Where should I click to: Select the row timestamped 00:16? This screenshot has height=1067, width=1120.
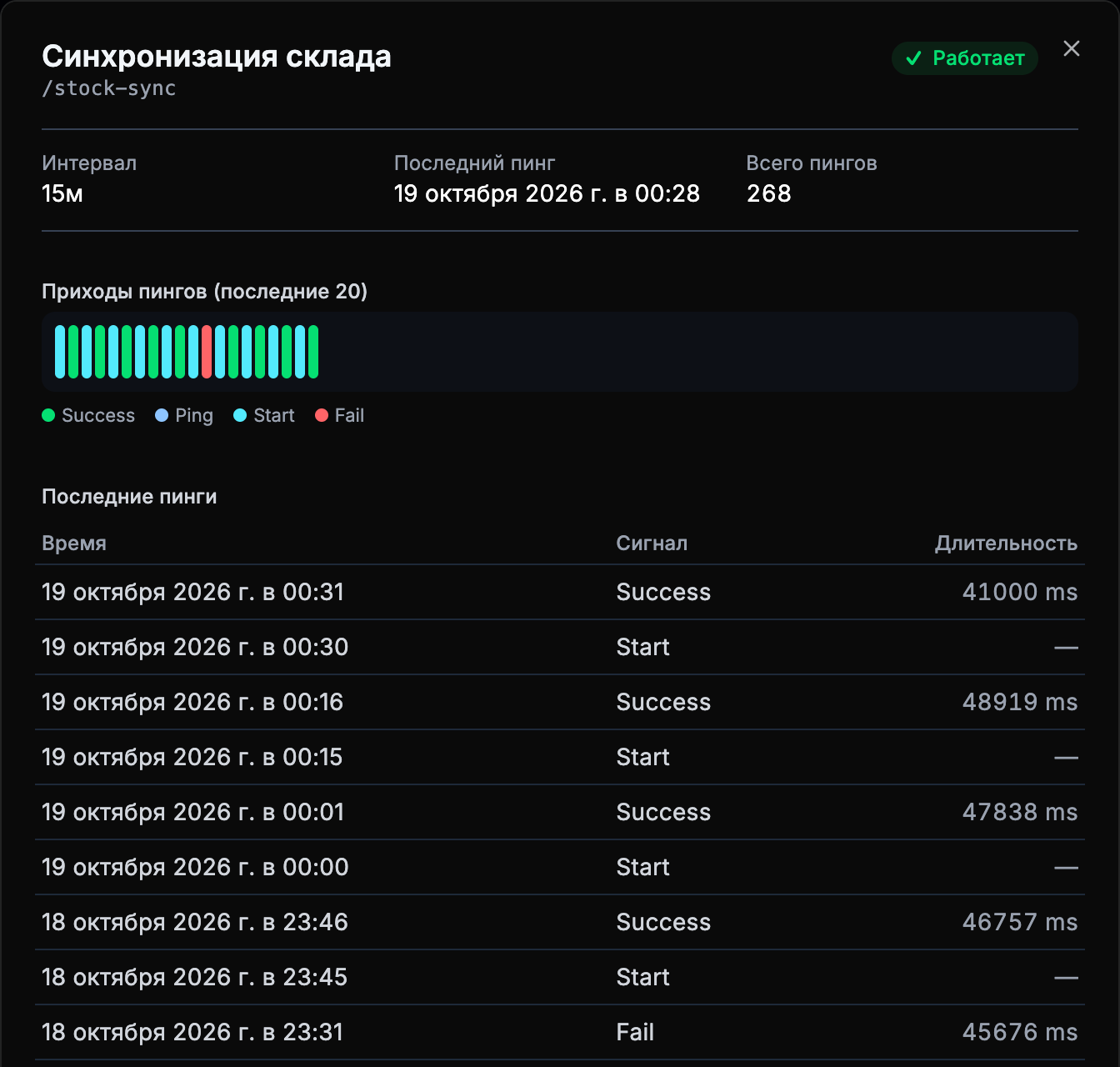click(560, 702)
